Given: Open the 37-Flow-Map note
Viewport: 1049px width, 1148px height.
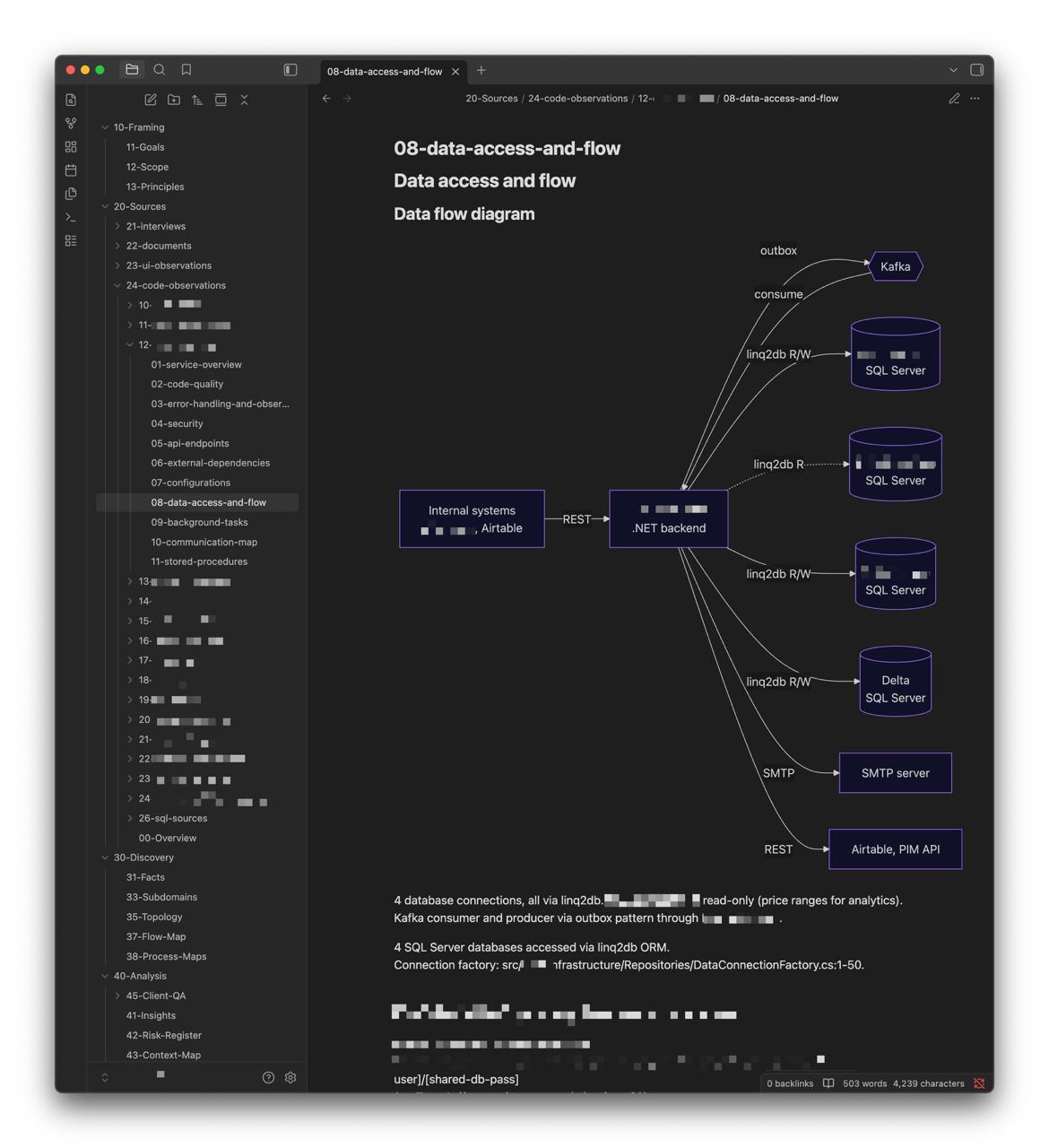Looking at the screenshot, I should tap(156, 936).
